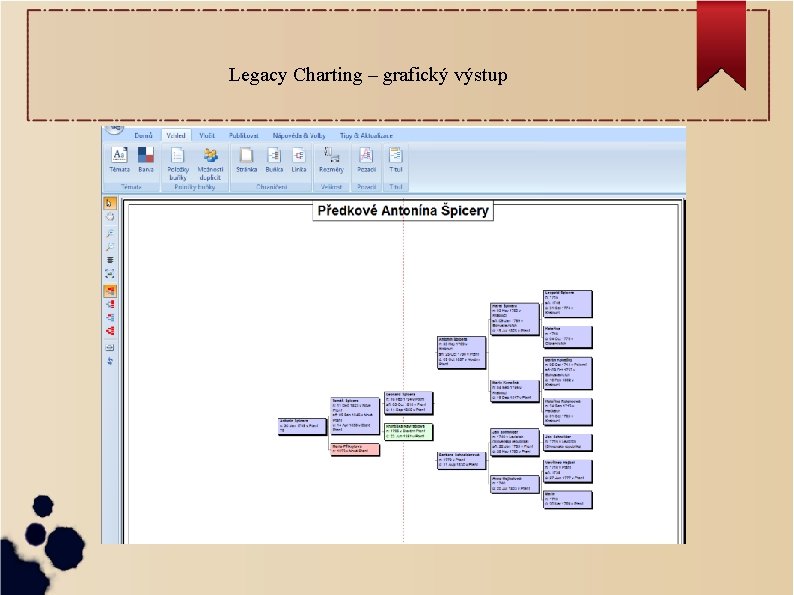This screenshot has width=794, height=595.
Task: Select the Anna box at bottom of fifth column
Action: 514,484
